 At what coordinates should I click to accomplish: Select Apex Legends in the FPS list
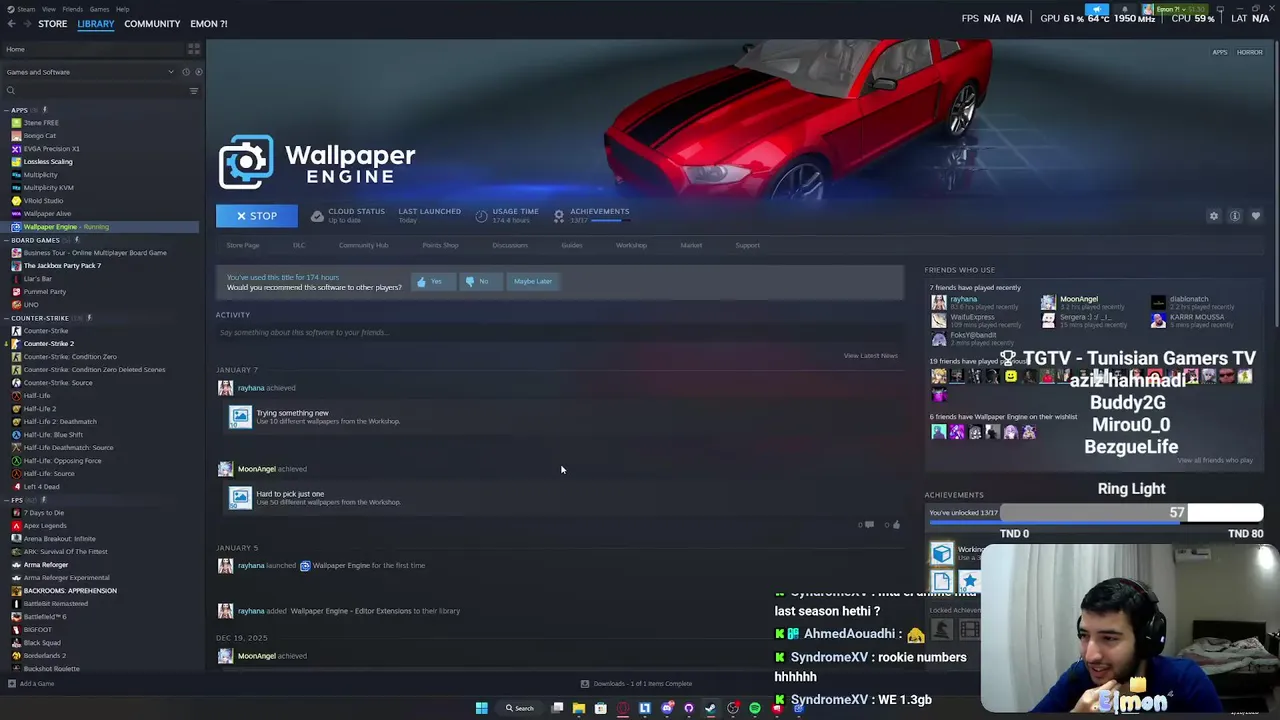coord(45,526)
